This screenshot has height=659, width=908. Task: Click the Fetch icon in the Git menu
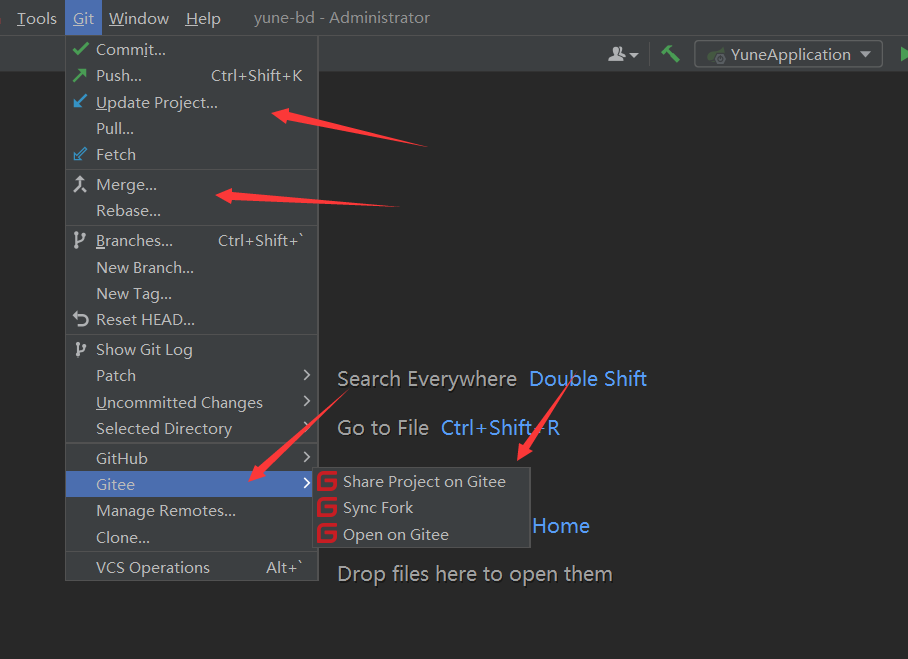(80, 154)
